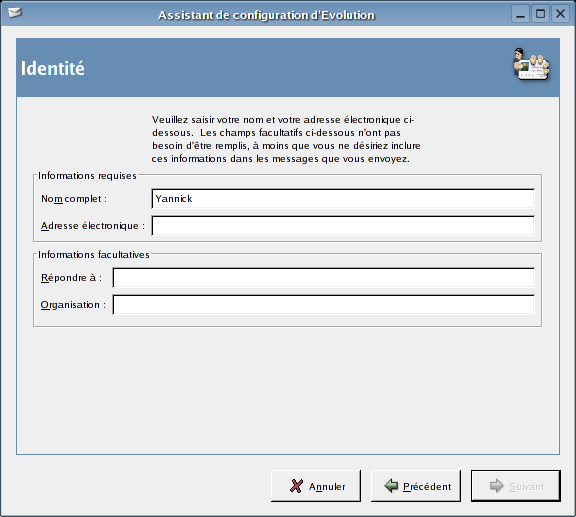Click the Identité heading text
576x517 pixels.
pos(53,68)
